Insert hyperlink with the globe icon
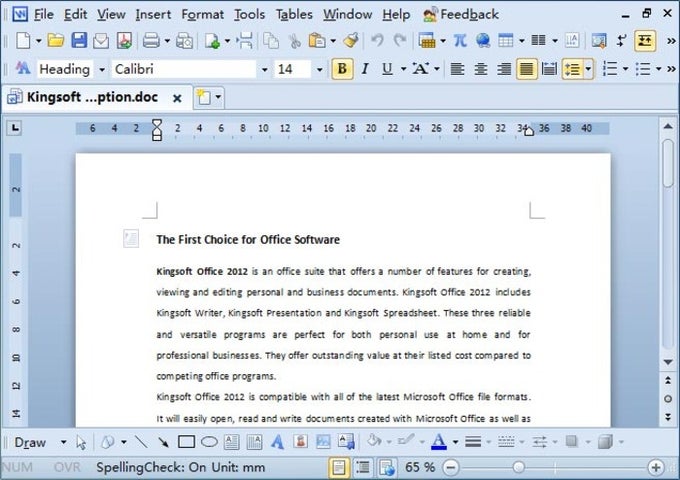Viewport: 680px width, 480px height. [483, 41]
